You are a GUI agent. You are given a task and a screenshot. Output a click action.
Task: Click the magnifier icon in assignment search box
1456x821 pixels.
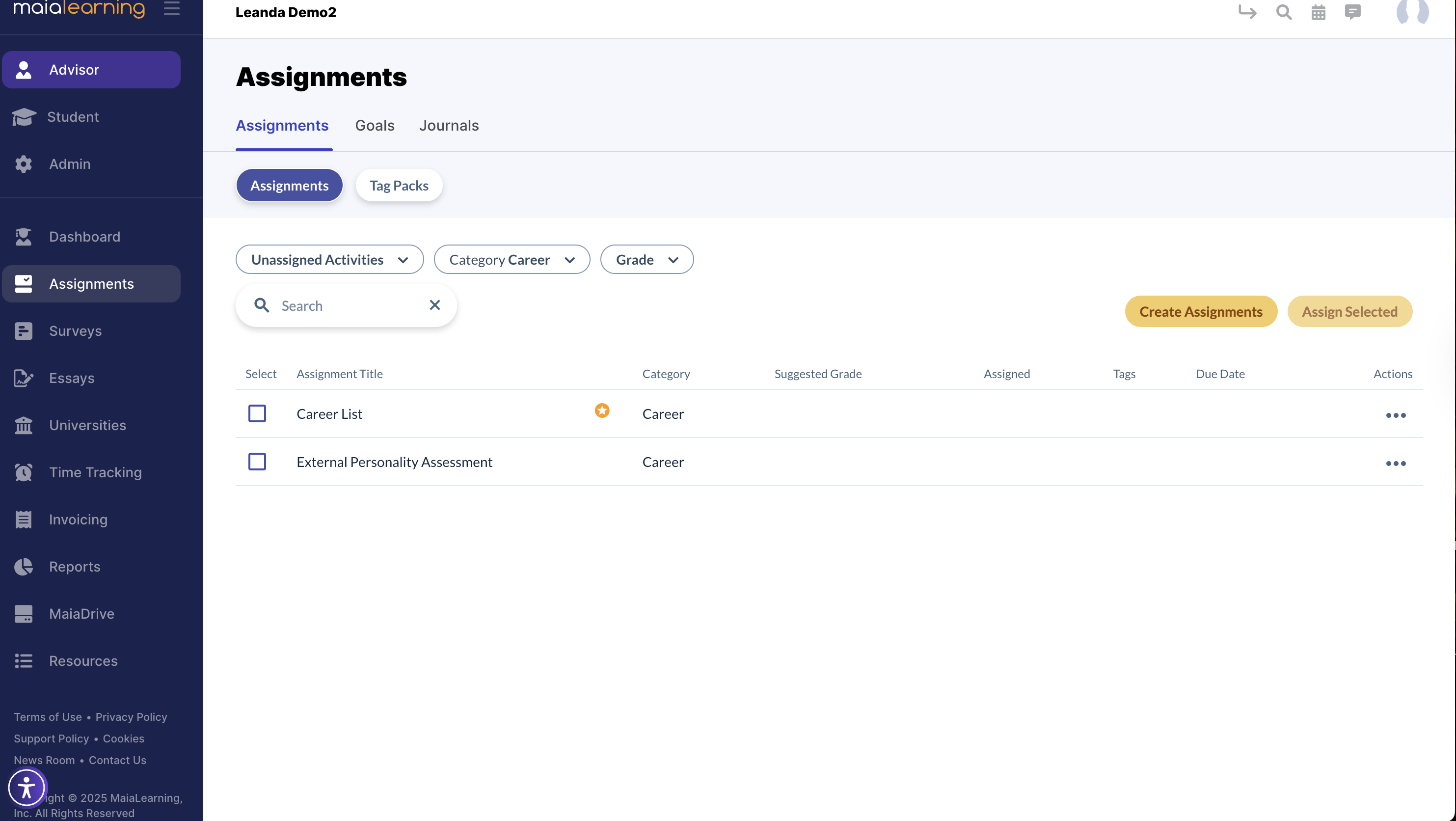coord(261,305)
